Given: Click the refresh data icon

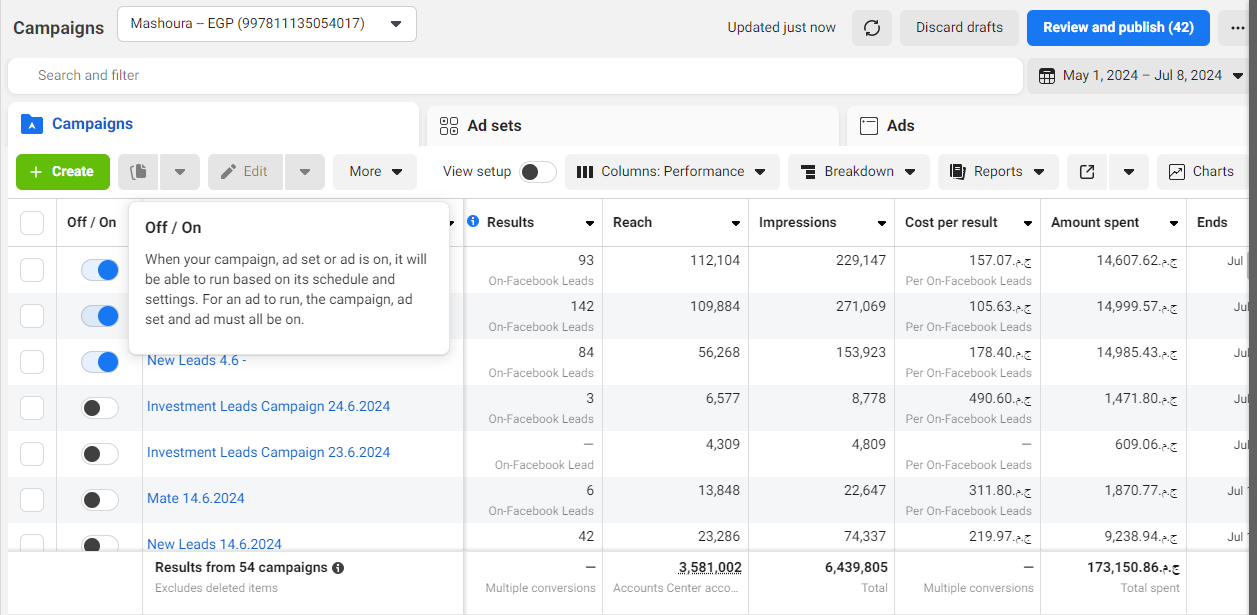Looking at the screenshot, I should 871,28.
